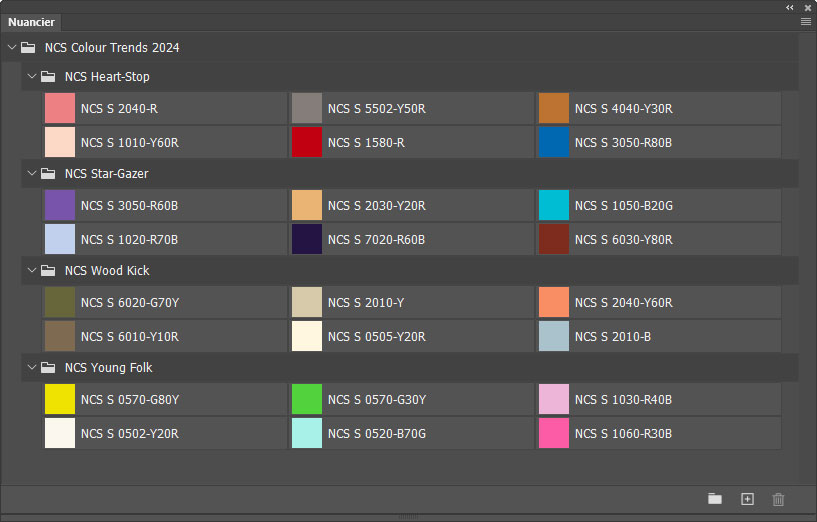Viewport: 817px width, 522px height.
Task: Click the group name 'NCS Wood Kick'
Action: click(107, 270)
